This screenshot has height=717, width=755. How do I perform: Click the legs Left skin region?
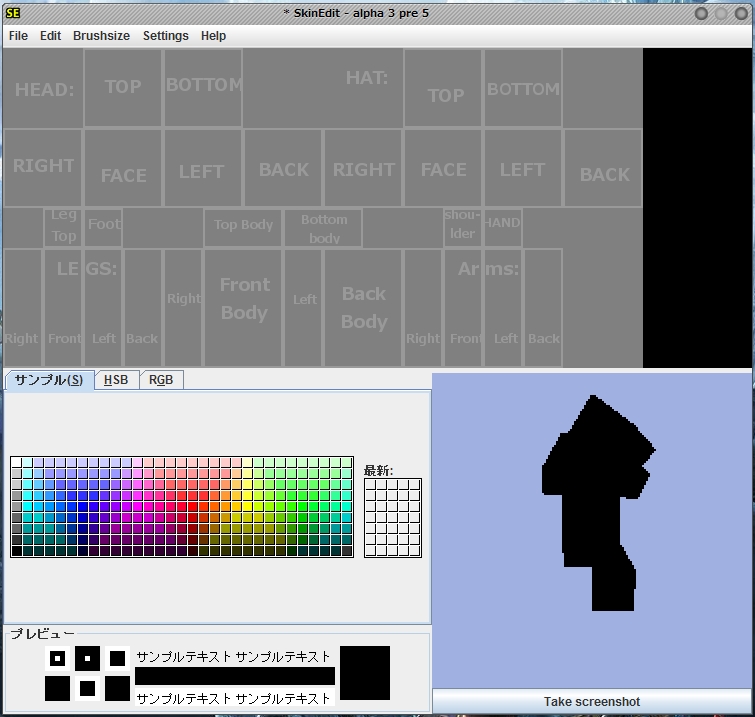(x=103, y=308)
